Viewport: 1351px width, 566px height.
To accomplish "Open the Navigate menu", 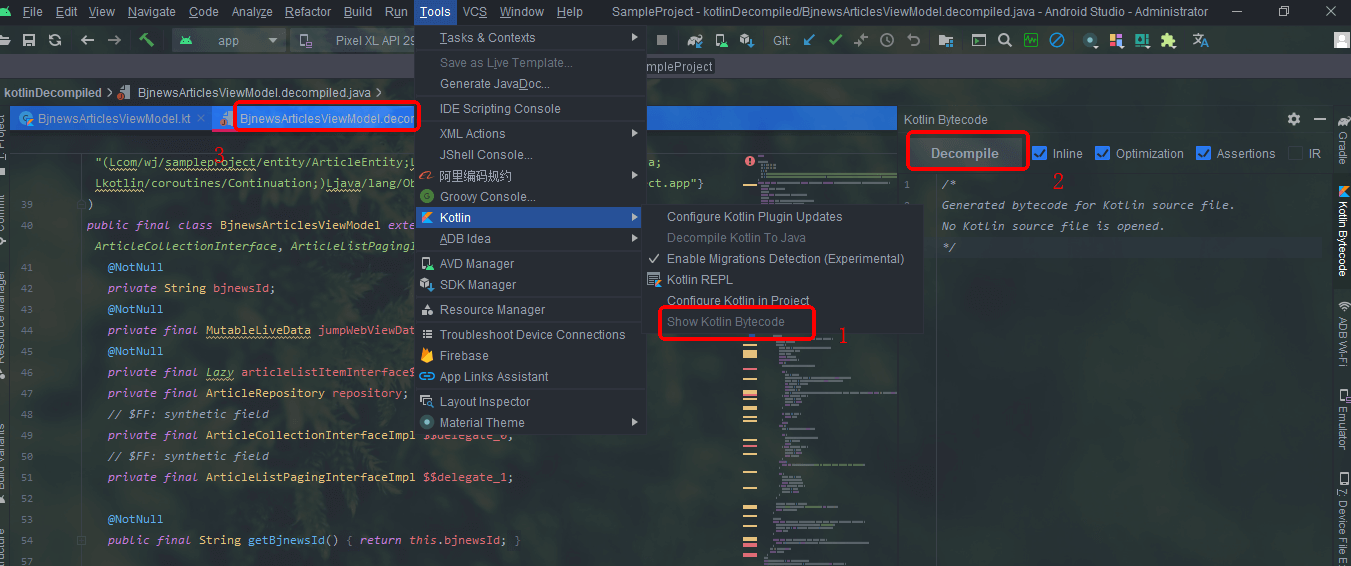I will (152, 12).
